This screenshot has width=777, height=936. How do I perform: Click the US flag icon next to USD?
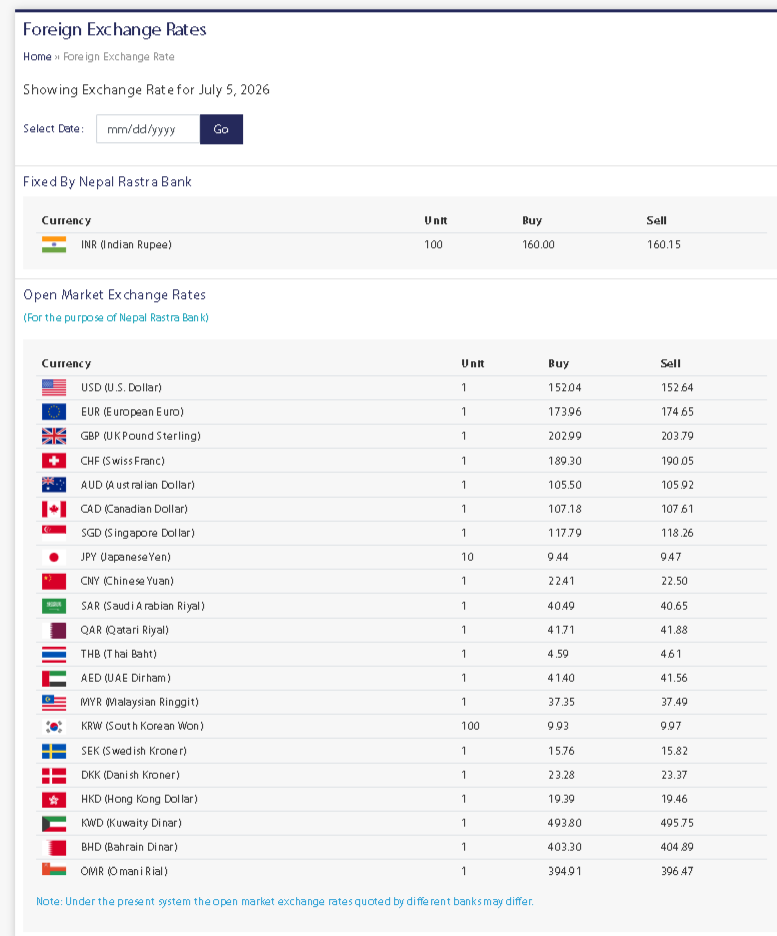[x=54, y=387]
